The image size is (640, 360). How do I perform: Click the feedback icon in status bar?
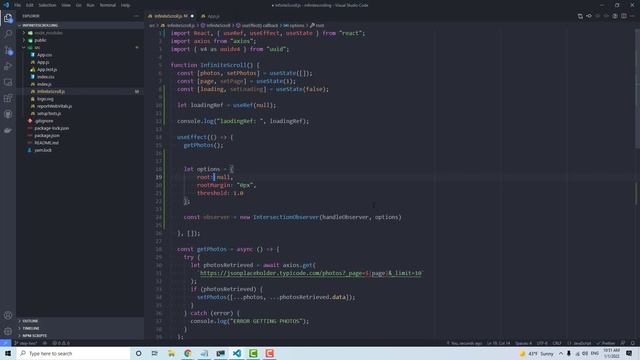pos(623,343)
